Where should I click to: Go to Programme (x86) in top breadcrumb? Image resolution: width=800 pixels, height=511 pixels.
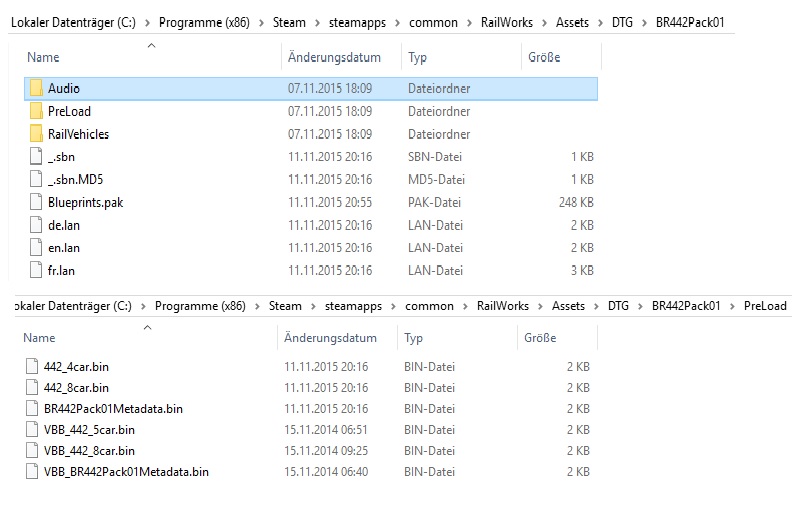pyautogui.click(x=204, y=22)
